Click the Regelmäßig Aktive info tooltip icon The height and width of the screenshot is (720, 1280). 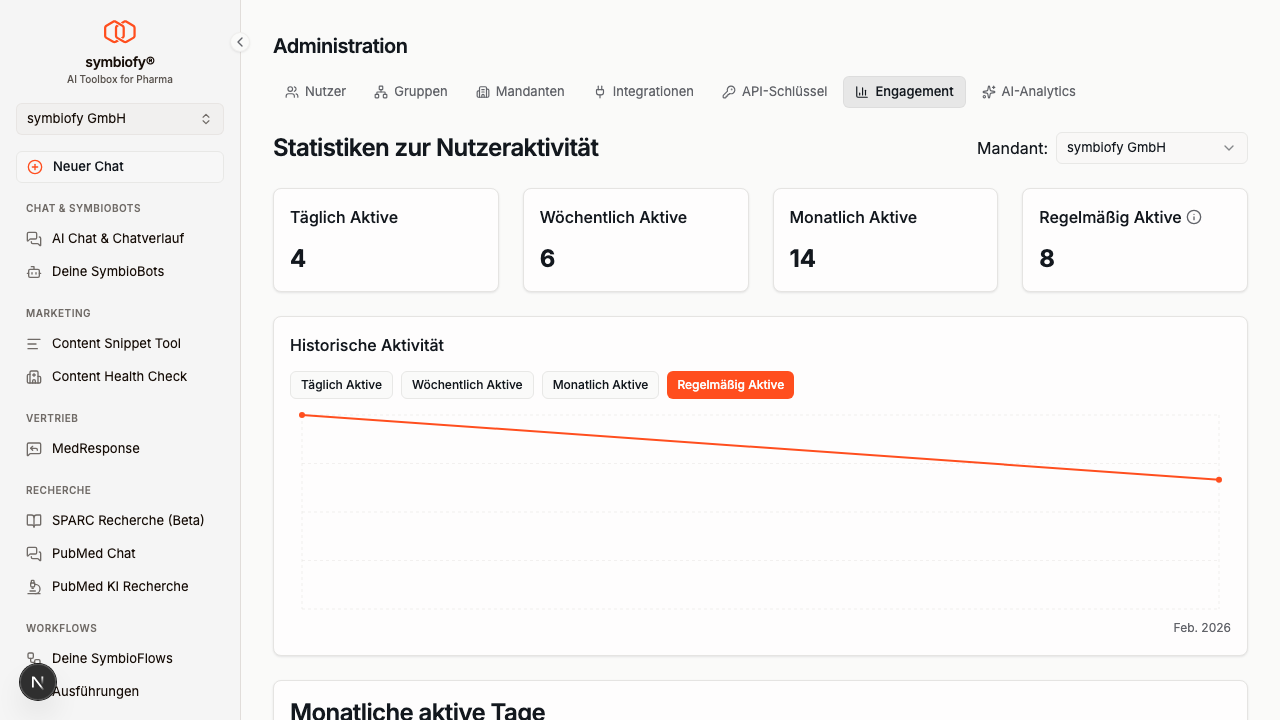[1195, 216]
